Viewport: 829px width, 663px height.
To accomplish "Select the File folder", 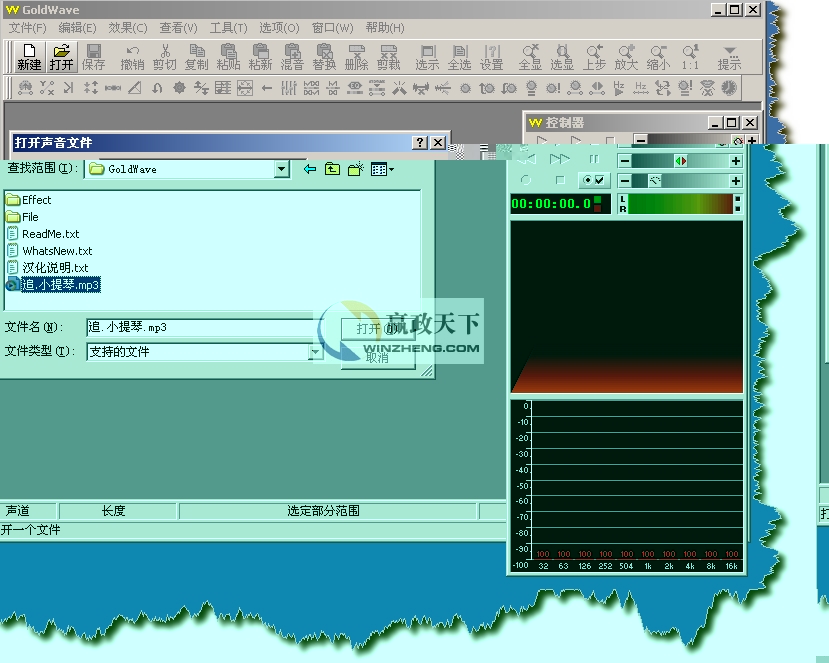I will pos(22,217).
